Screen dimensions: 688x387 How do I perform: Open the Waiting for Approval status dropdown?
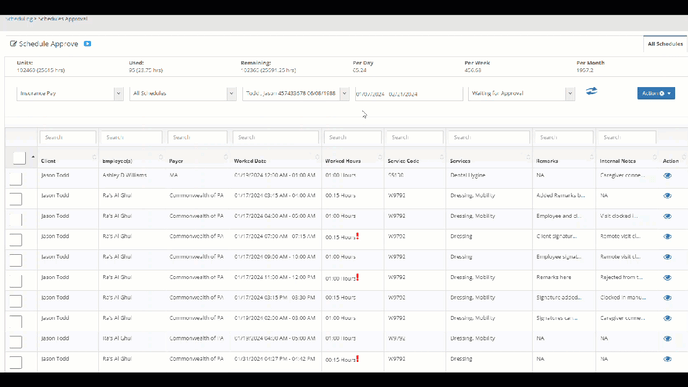point(521,93)
